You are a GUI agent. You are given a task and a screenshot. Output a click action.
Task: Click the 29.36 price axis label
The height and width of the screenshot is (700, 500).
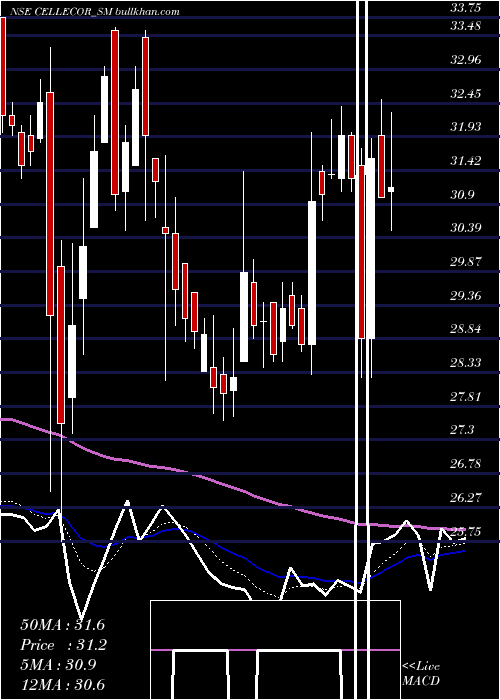point(465,296)
